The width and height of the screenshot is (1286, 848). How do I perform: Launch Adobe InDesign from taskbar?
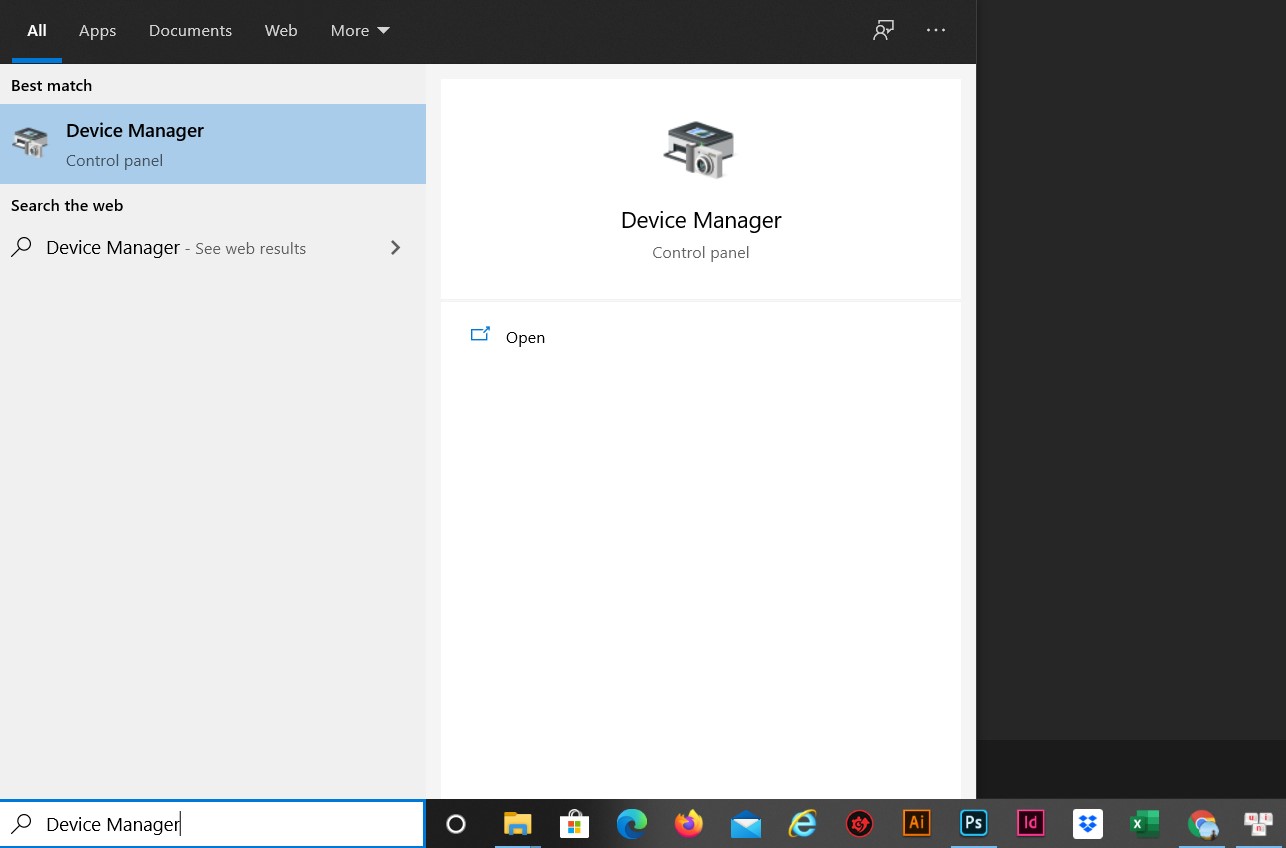click(x=1030, y=823)
